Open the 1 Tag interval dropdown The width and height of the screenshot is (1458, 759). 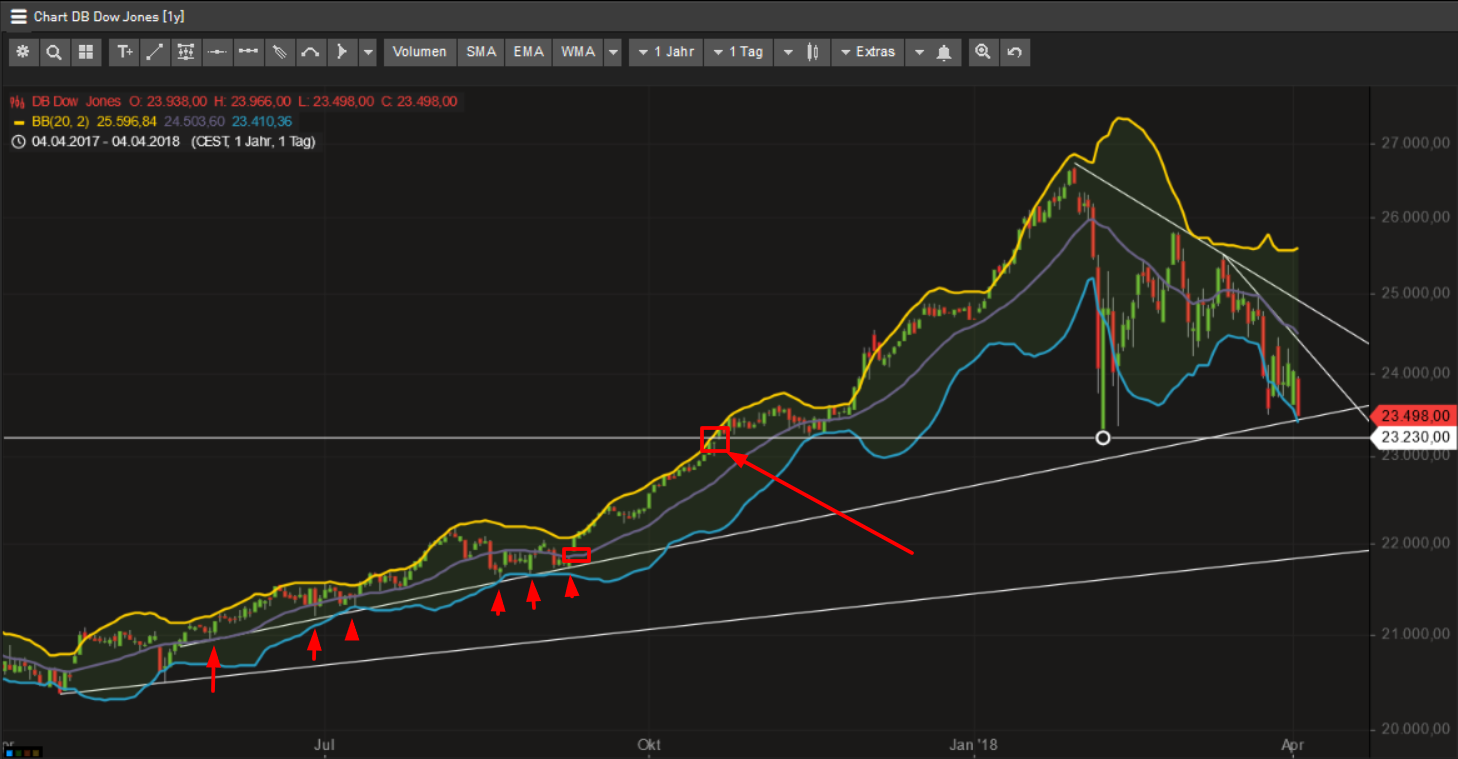point(738,52)
